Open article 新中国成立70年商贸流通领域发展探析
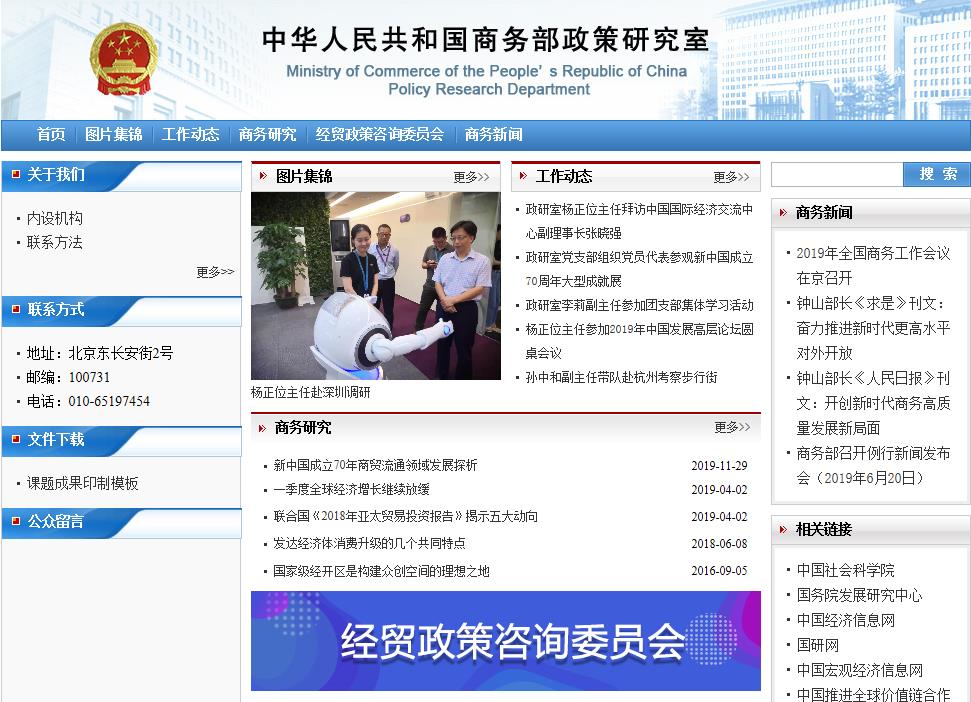 coord(375,465)
